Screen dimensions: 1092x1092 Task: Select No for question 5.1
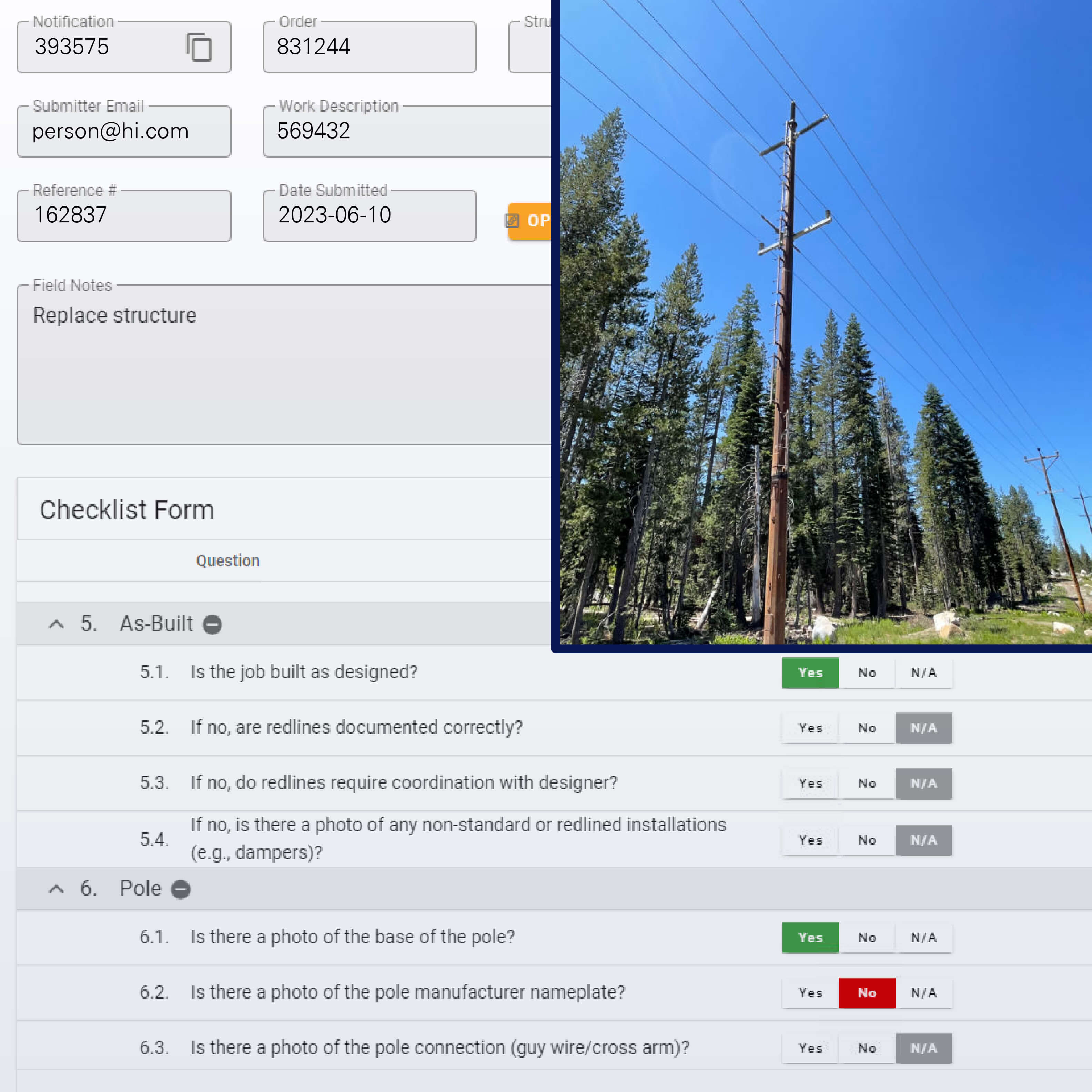point(867,673)
